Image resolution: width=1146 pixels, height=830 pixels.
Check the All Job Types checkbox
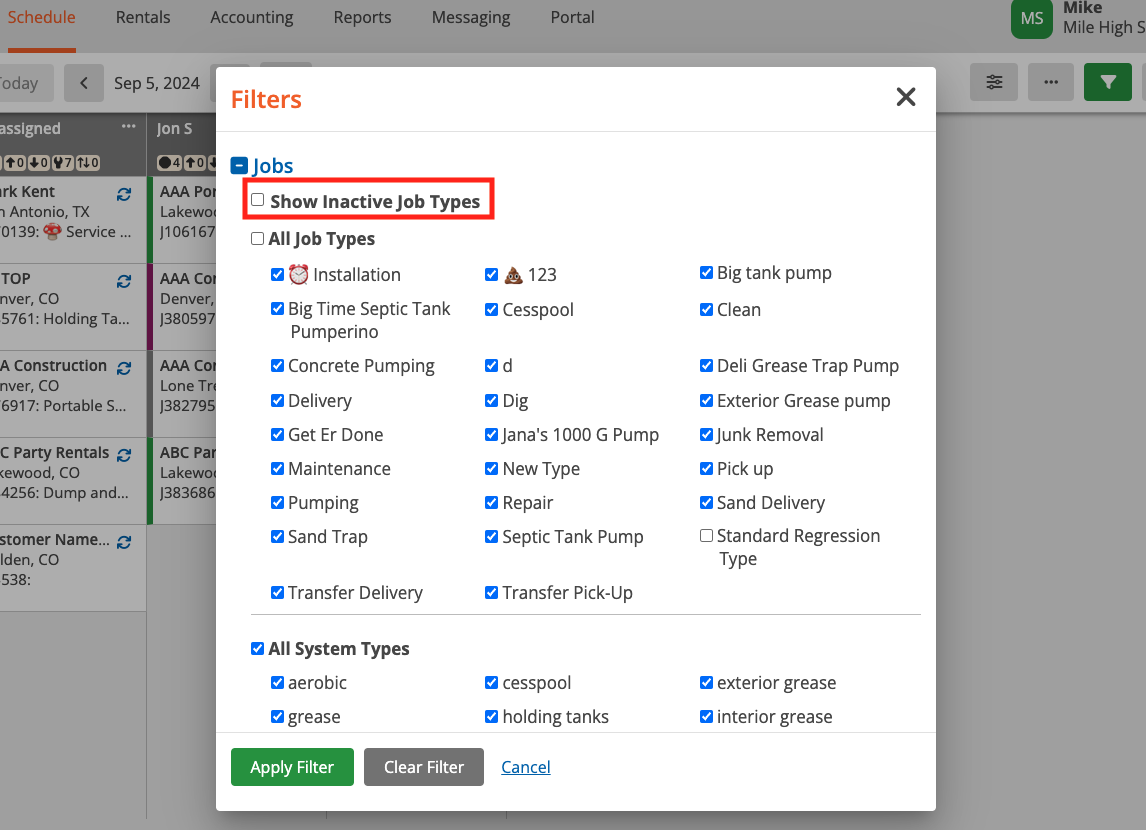pos(257,239)
